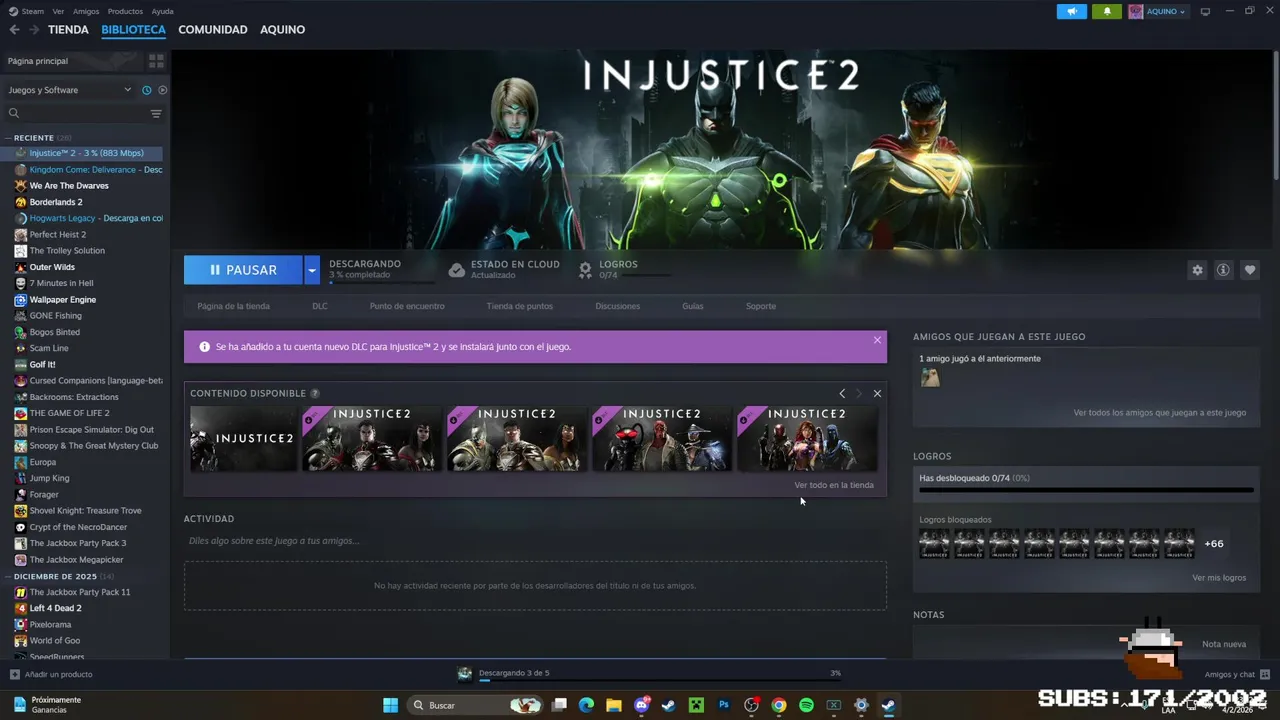Show next available content arrow
The image size is (1280, 720).
tap(858, 393)
